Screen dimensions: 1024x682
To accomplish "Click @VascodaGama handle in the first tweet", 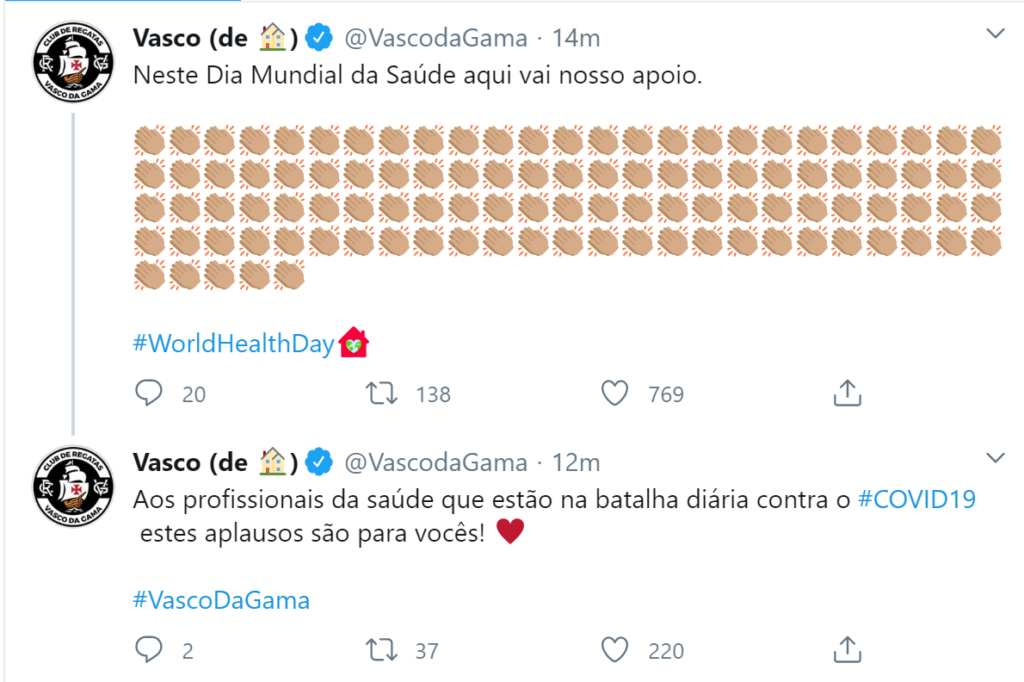I will point(436,38).
